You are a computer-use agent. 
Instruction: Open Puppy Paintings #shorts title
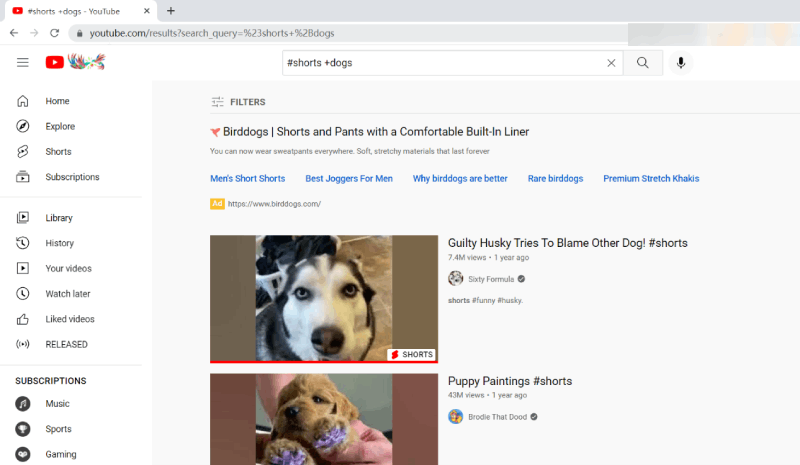pyautogui.click(x=510, y=381)
